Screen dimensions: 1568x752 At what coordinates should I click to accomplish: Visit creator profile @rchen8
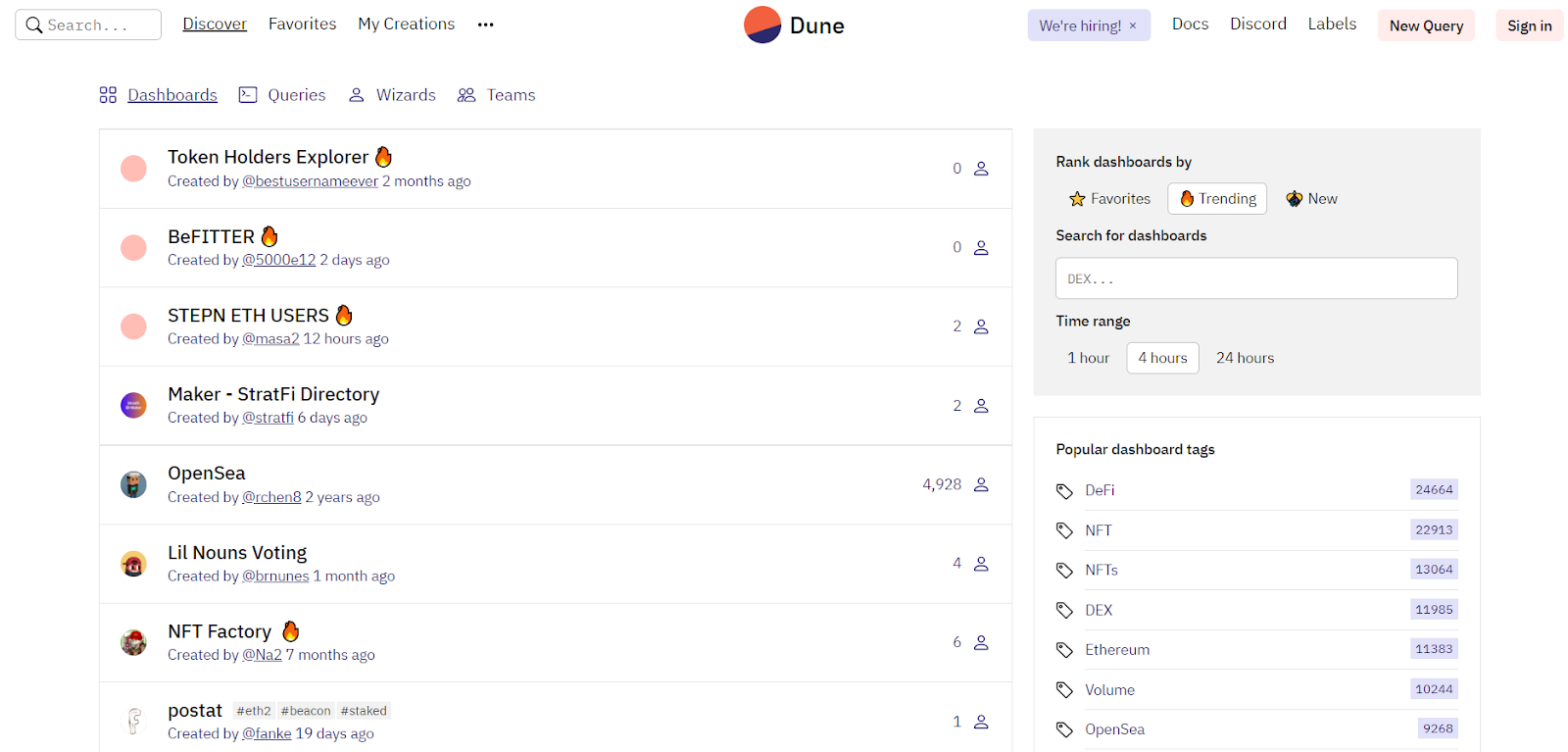(x=271, y=497)
